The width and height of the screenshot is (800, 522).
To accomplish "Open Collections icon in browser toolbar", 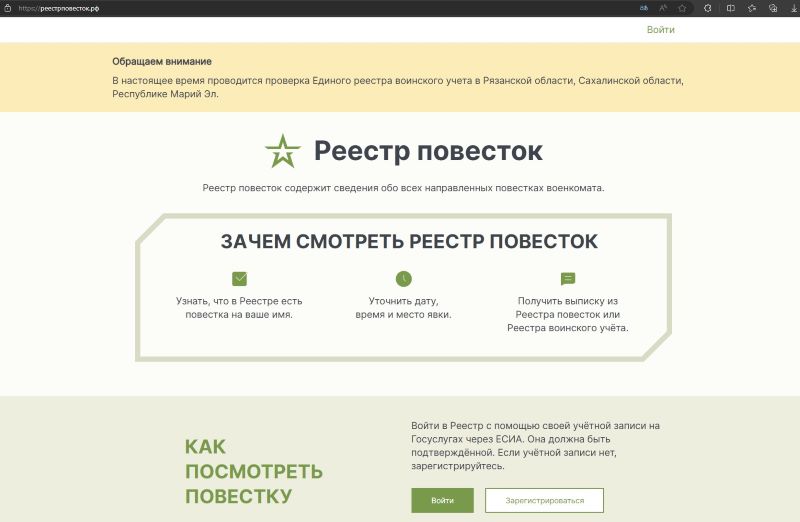I will pos(773,7).
